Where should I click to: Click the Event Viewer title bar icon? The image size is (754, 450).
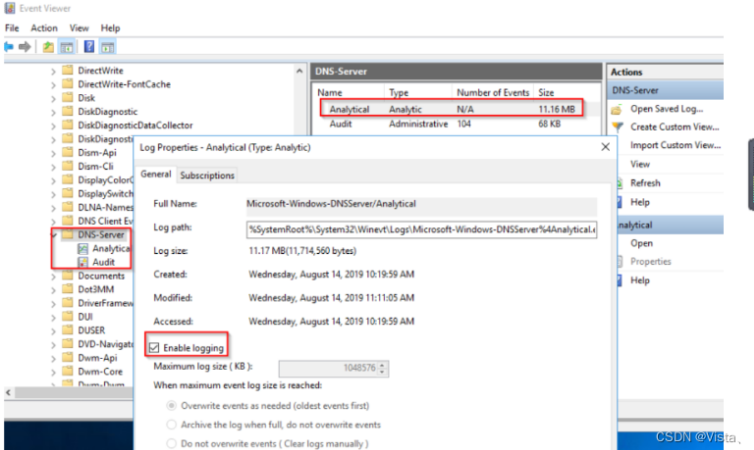[x=9, y=8]
